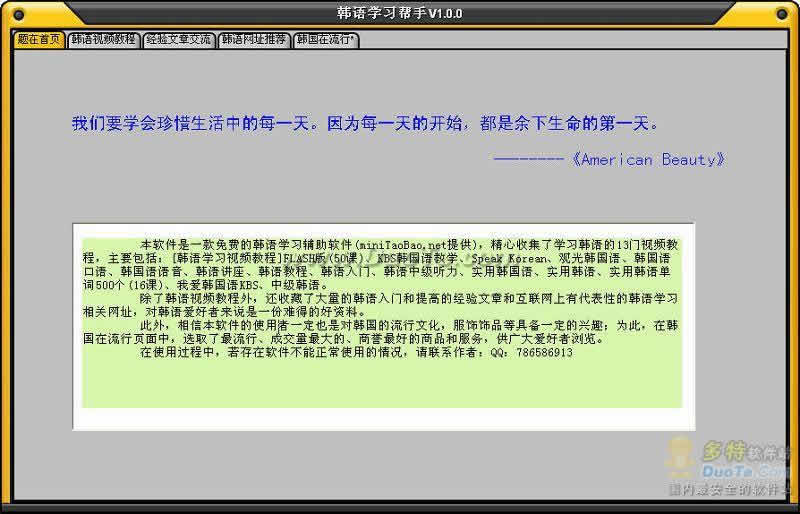
Task: Open the 经验文章交流 tab
Action: coord(179,40)
